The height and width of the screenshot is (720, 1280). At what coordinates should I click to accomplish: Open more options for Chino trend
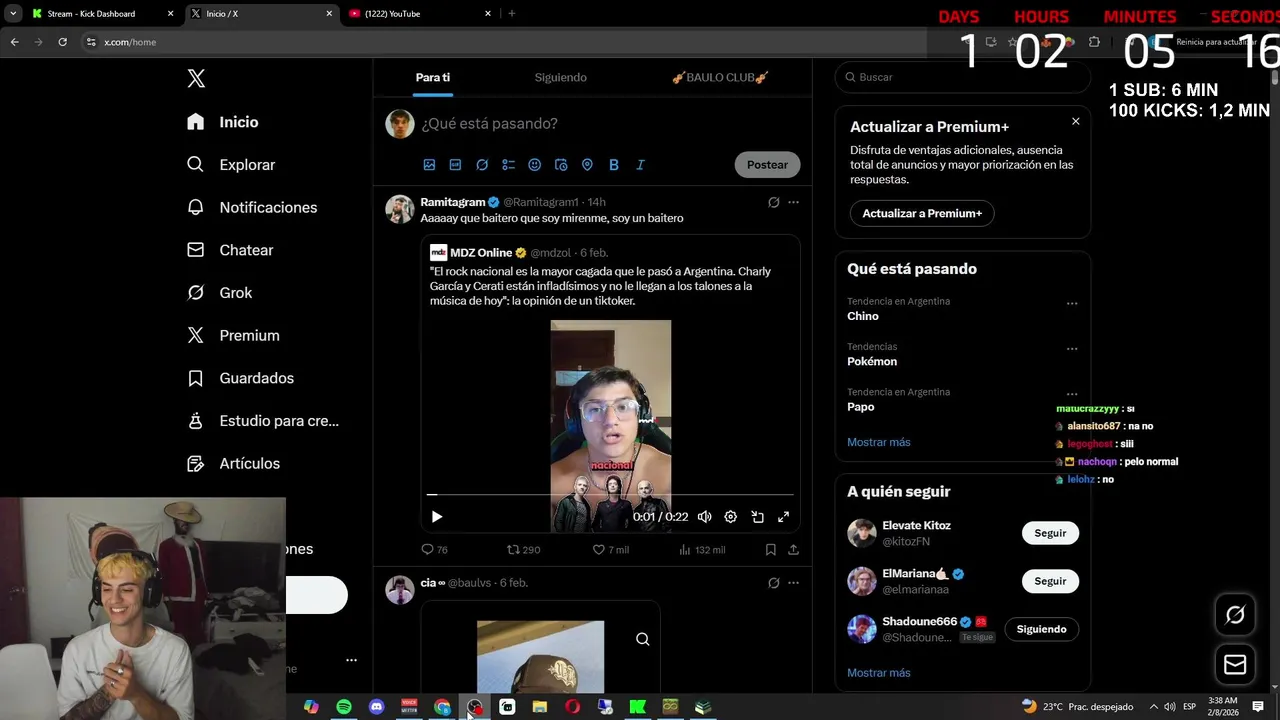1072,303
